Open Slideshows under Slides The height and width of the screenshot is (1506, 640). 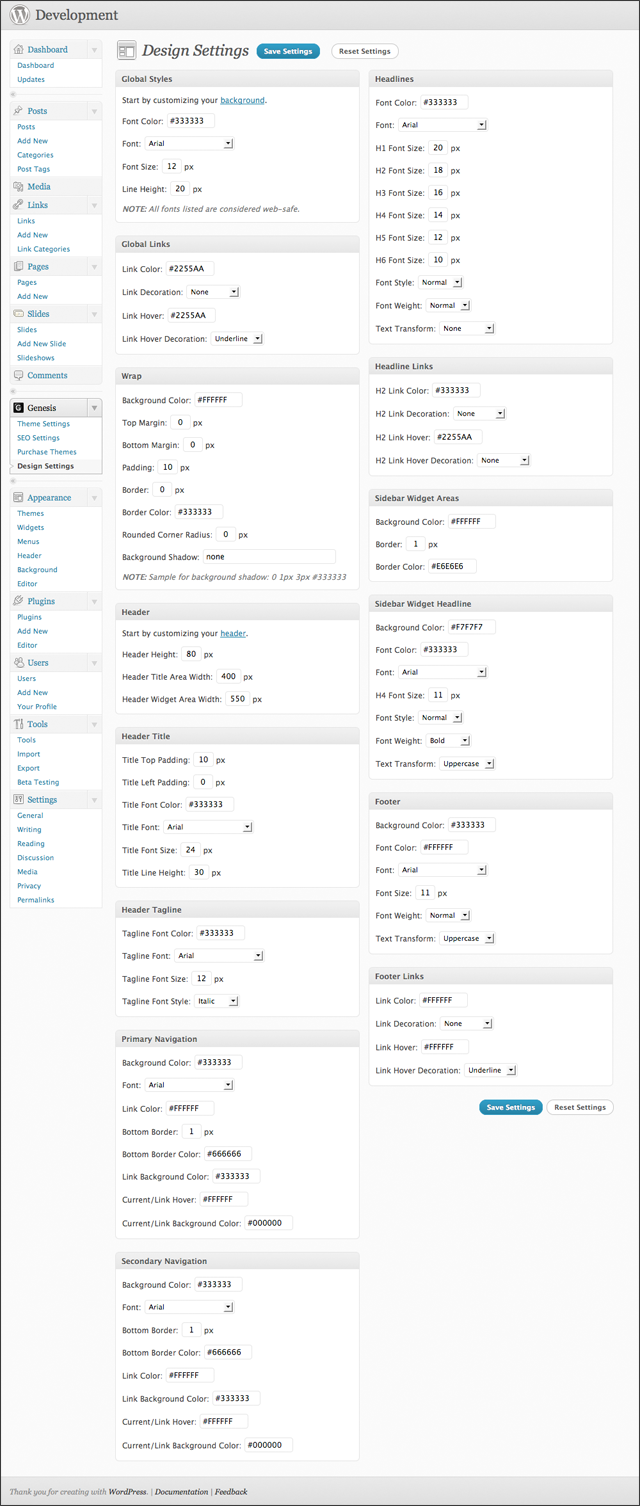(x=36, y=358)
